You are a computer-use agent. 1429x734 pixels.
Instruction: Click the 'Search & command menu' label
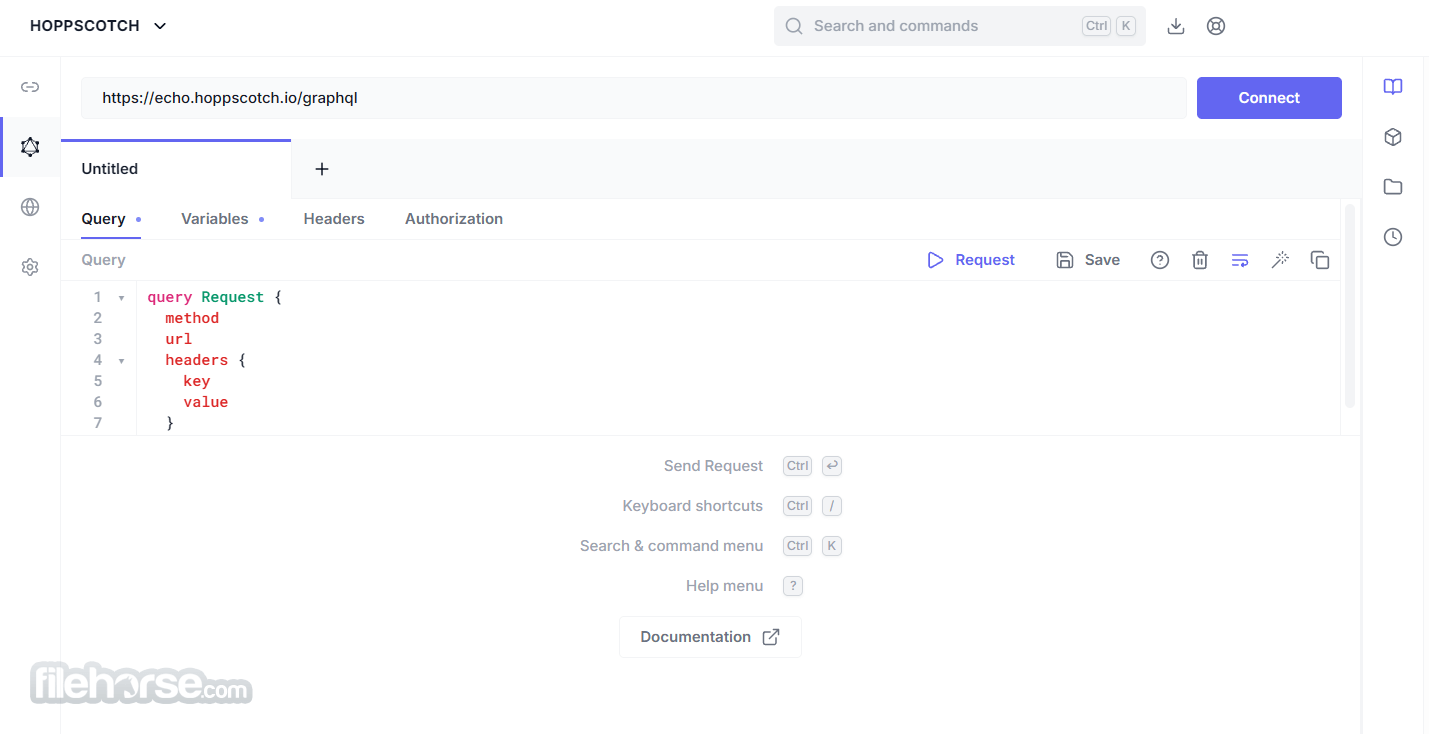(672, 546)
